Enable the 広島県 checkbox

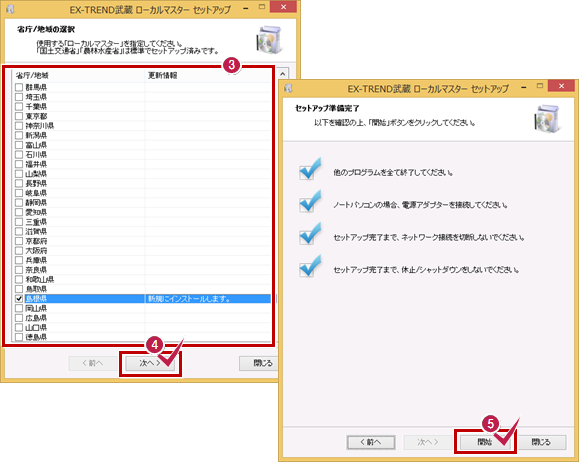tap(19, 318)
